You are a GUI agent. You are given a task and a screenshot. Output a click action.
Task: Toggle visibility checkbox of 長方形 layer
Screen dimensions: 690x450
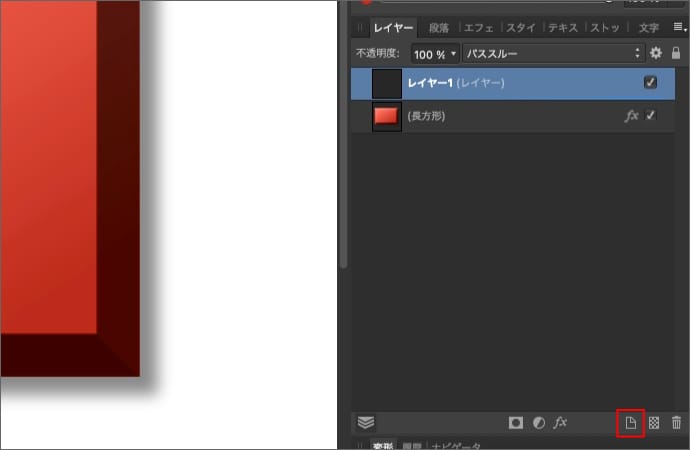(x=651, y=116)
